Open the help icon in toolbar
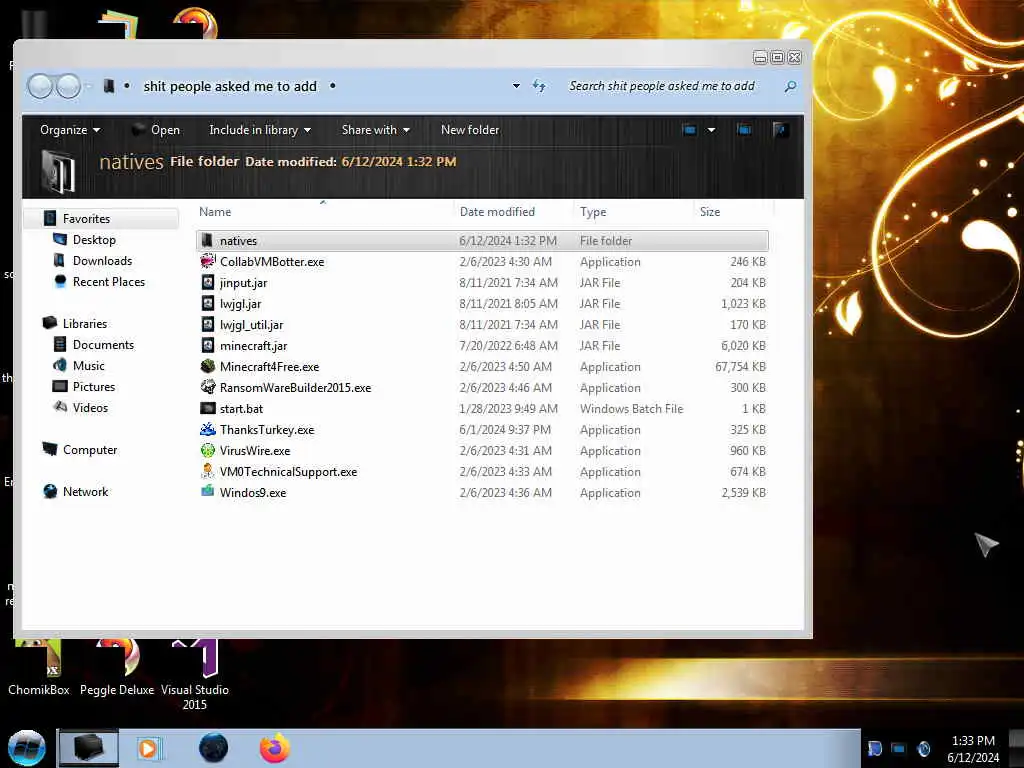The height and width of the screenshot is (768, 1024). (x=779, y=129)
